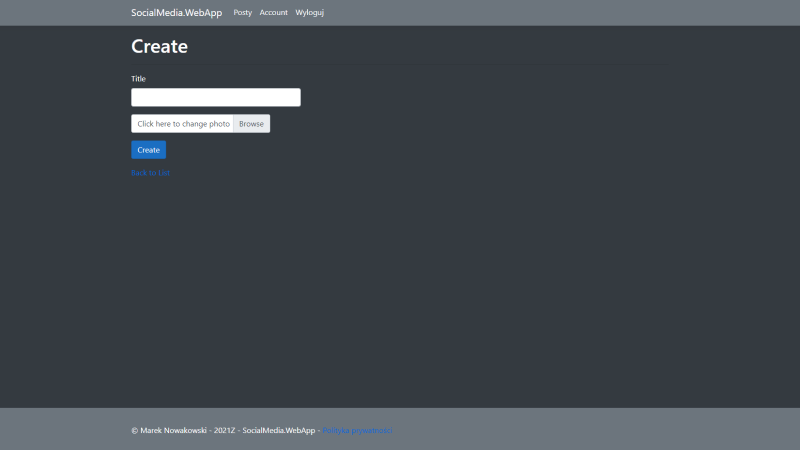This screenshot has width=800, height=450.
Task: Go to the Account menu item
Action: click(273, 13)
